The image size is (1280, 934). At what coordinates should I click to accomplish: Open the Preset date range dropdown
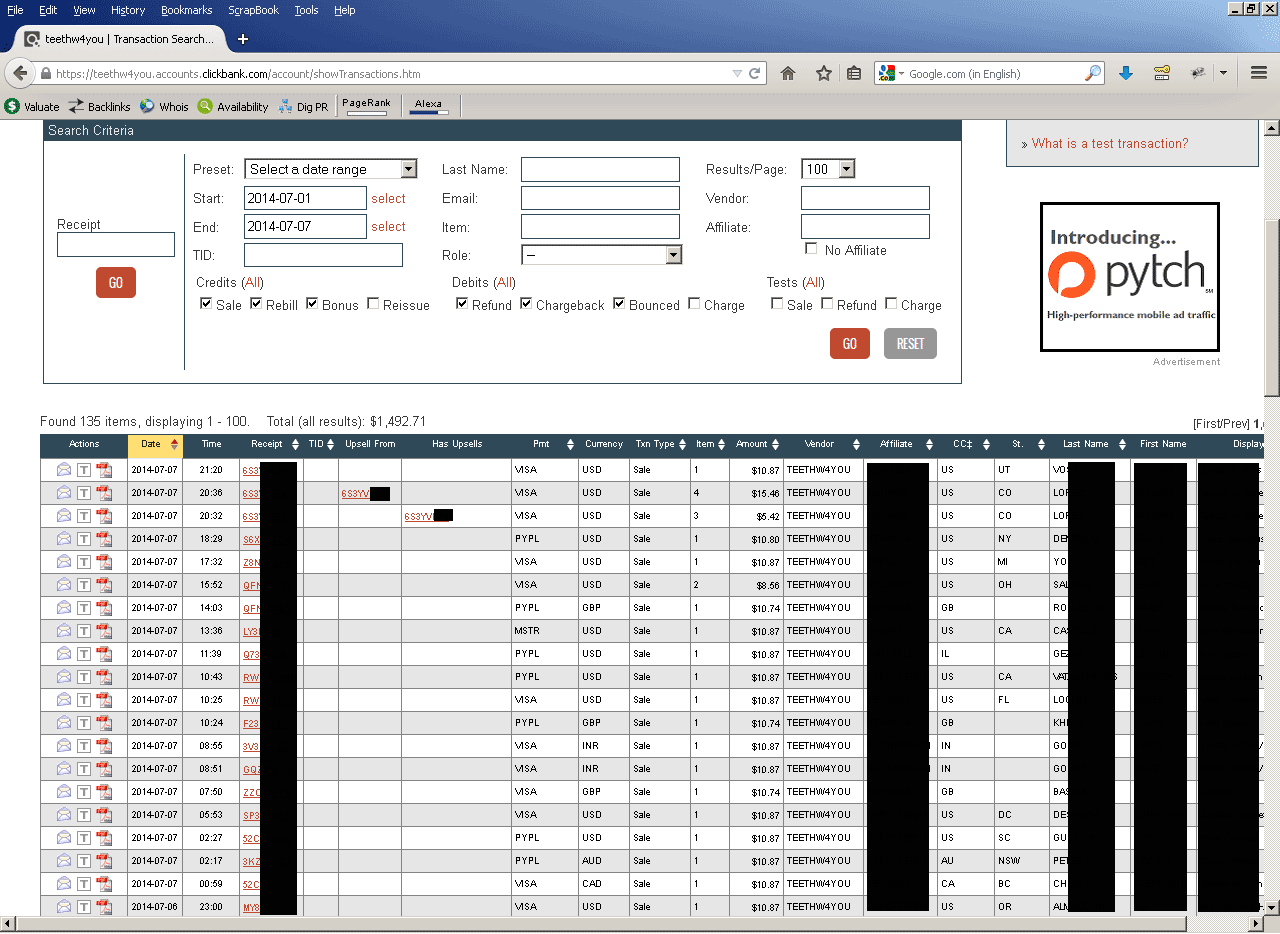[x=330, y=169]
